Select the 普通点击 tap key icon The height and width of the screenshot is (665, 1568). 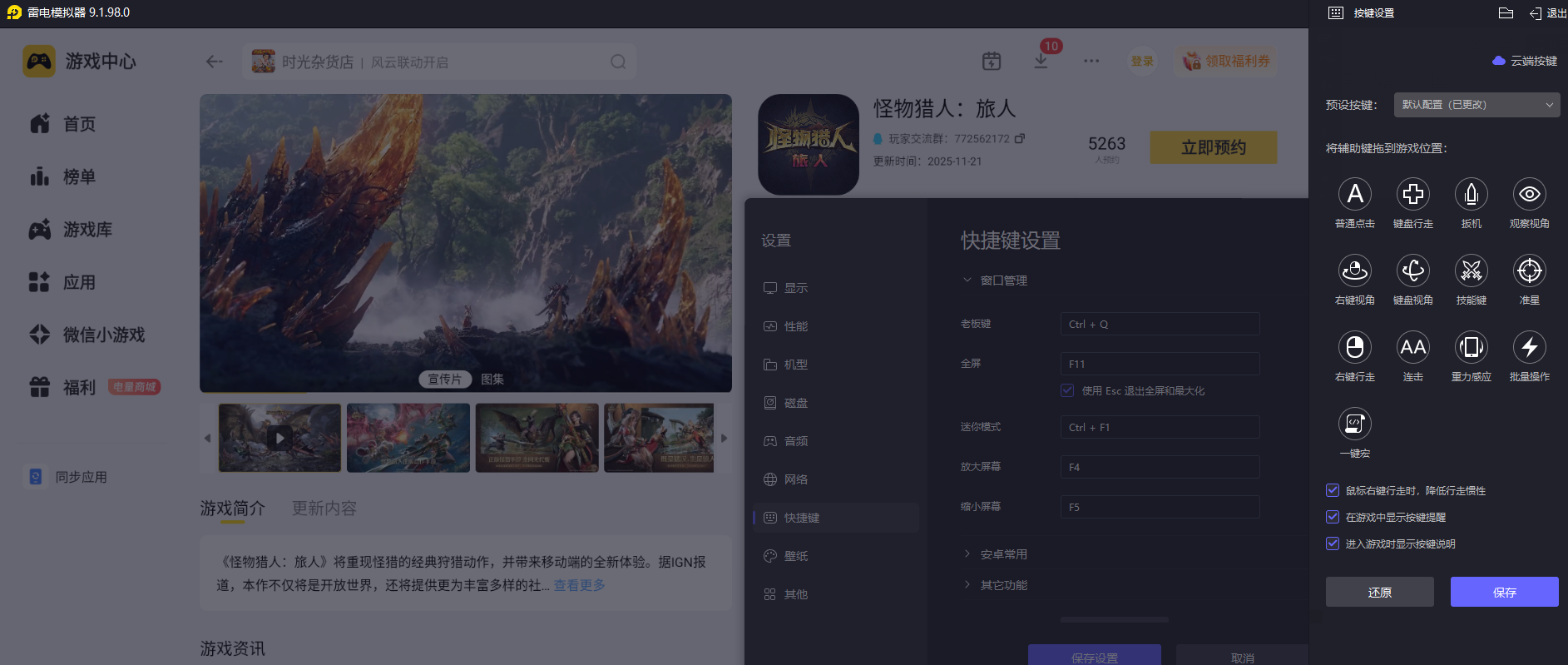point(1355,194)
